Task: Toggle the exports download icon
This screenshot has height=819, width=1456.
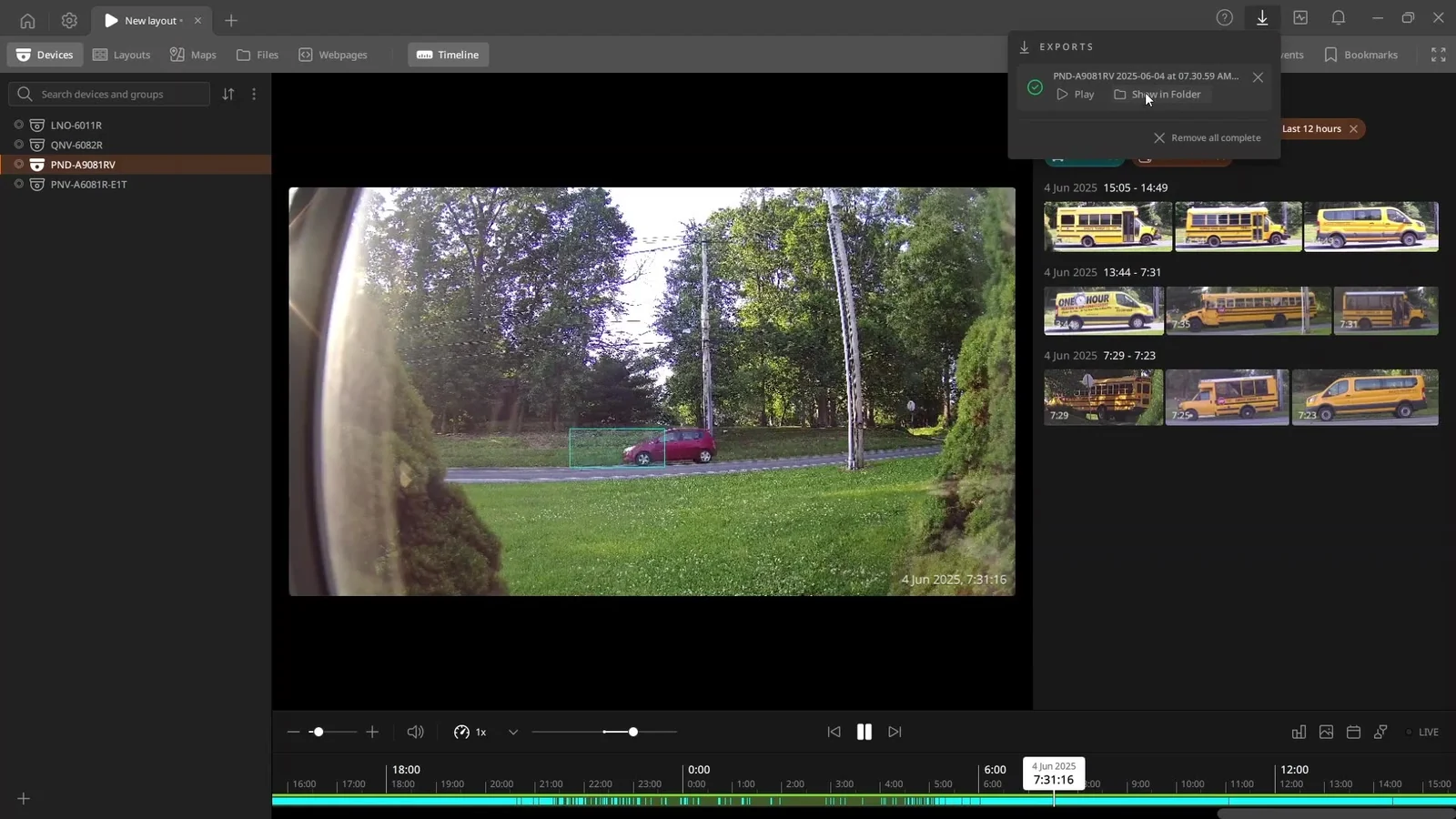Action: click(x=1262, y=17)
